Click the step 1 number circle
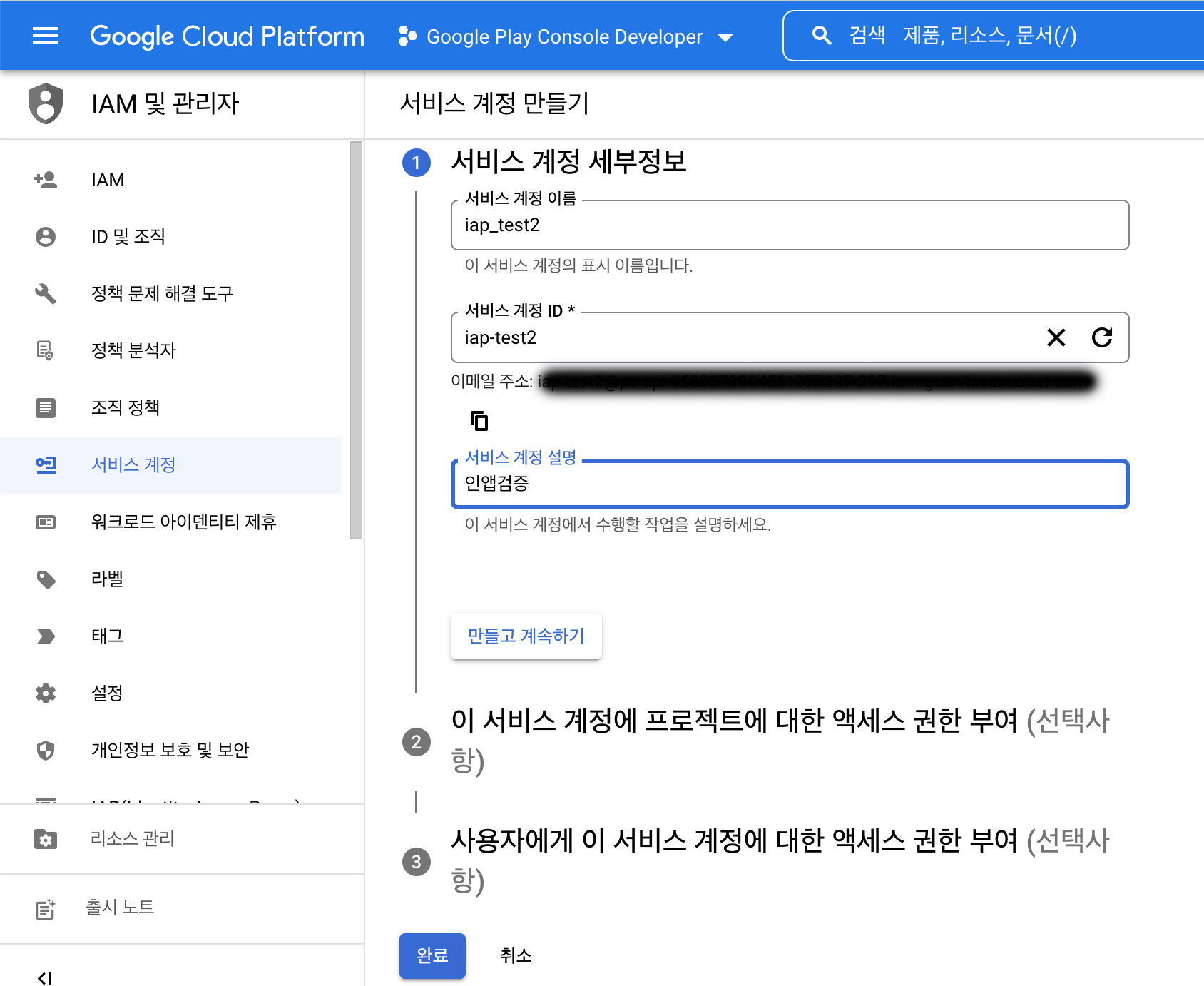Viewport: 1204px width, 986px height. [x=417, y=163]
